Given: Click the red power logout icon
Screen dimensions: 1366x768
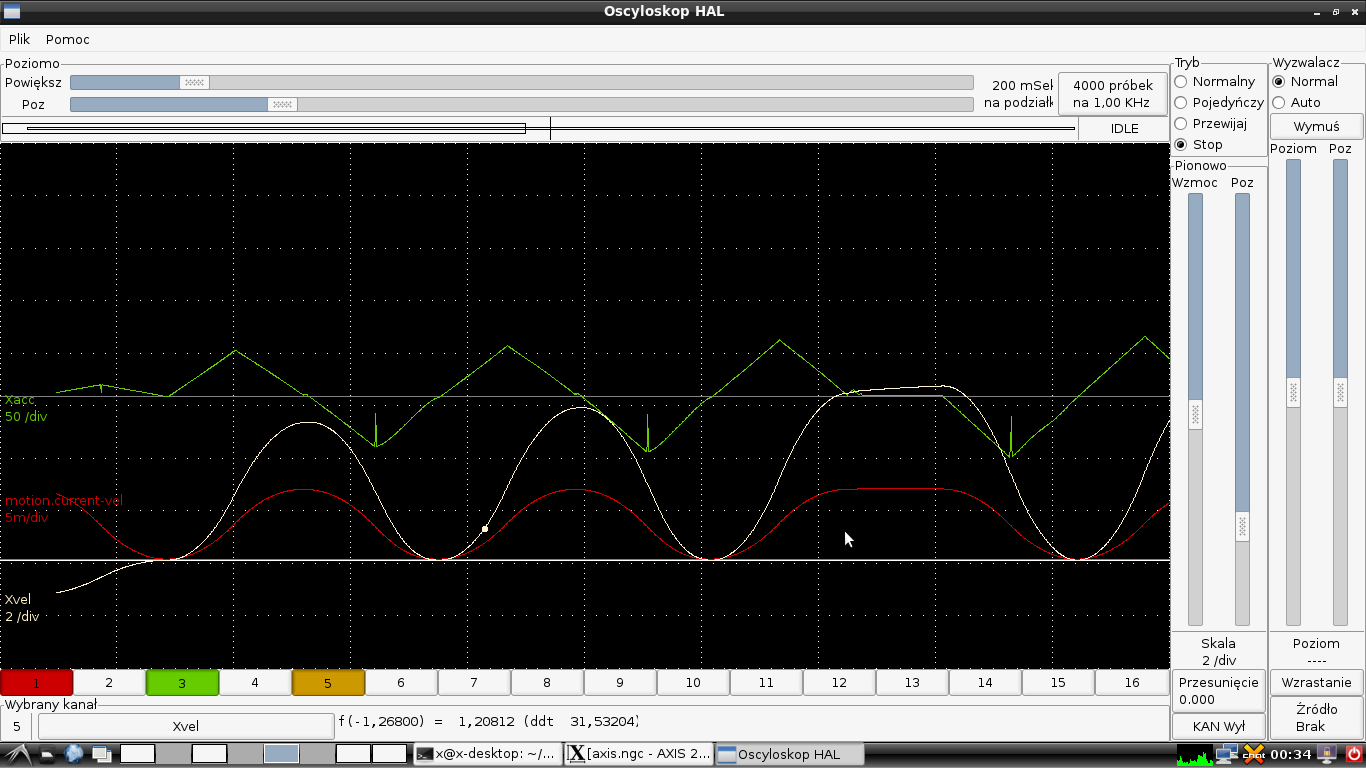Looking at the screenshot, I should coord(1354,754).
